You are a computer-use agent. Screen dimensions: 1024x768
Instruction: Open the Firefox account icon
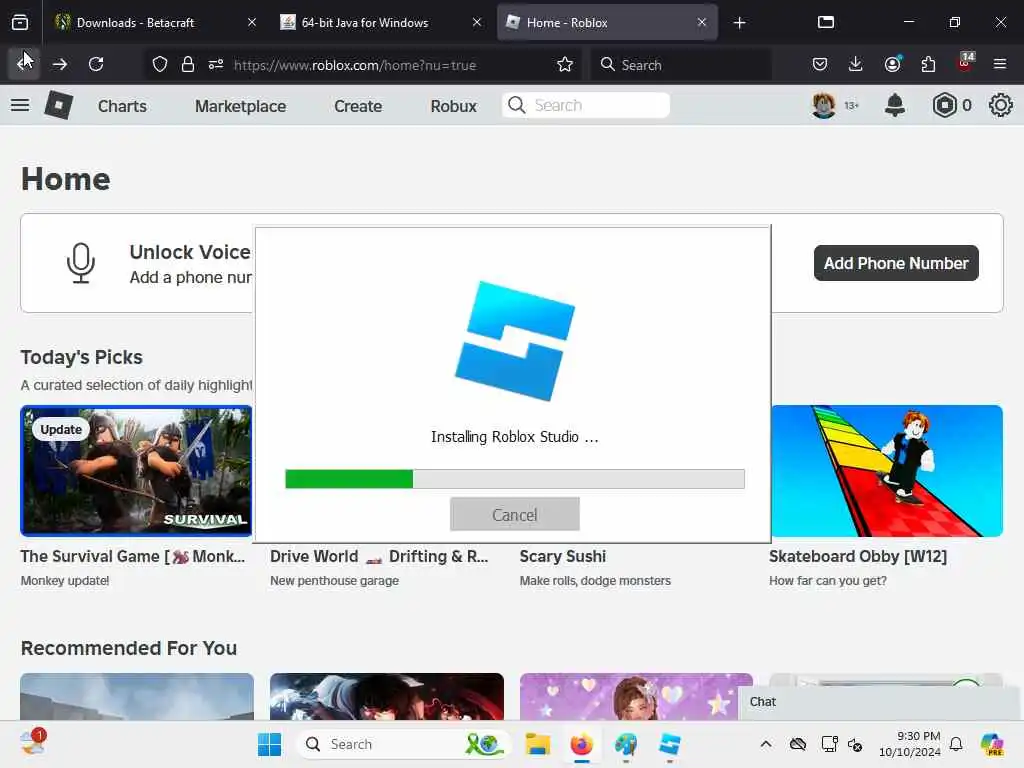(892, 64)
